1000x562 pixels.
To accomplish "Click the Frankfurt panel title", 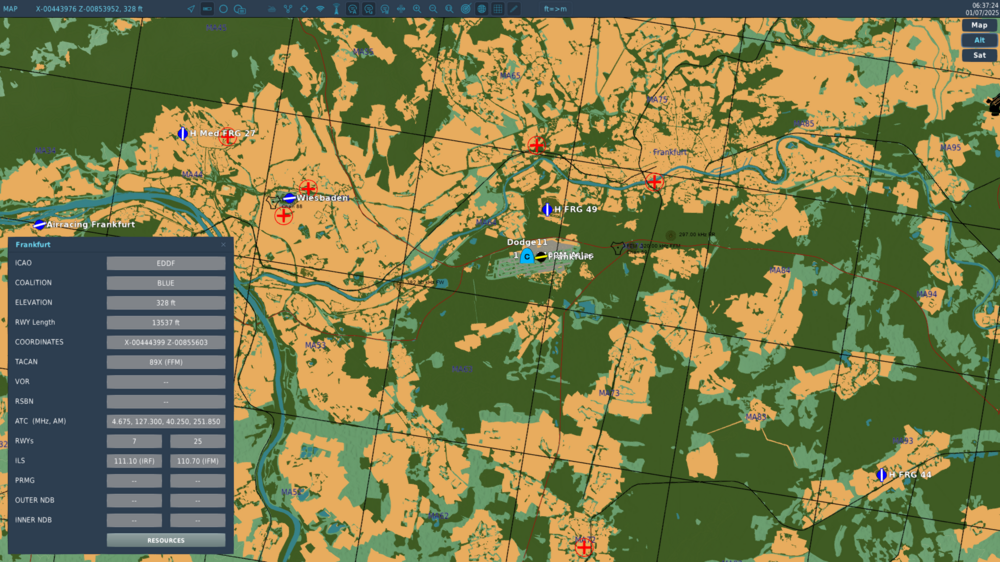I will click(x=33, y=244).
